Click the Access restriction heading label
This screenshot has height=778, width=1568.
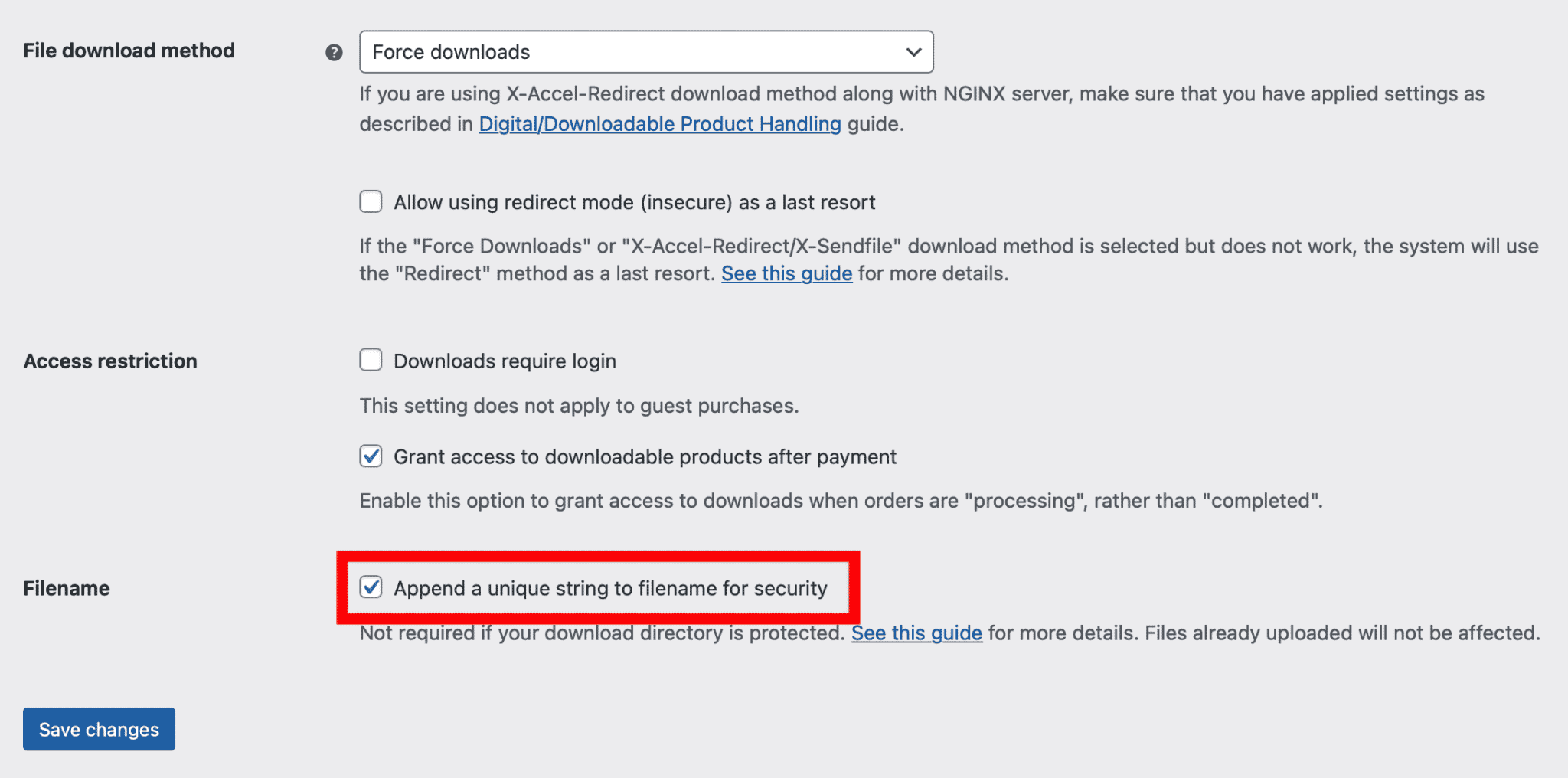coord(110,361)
